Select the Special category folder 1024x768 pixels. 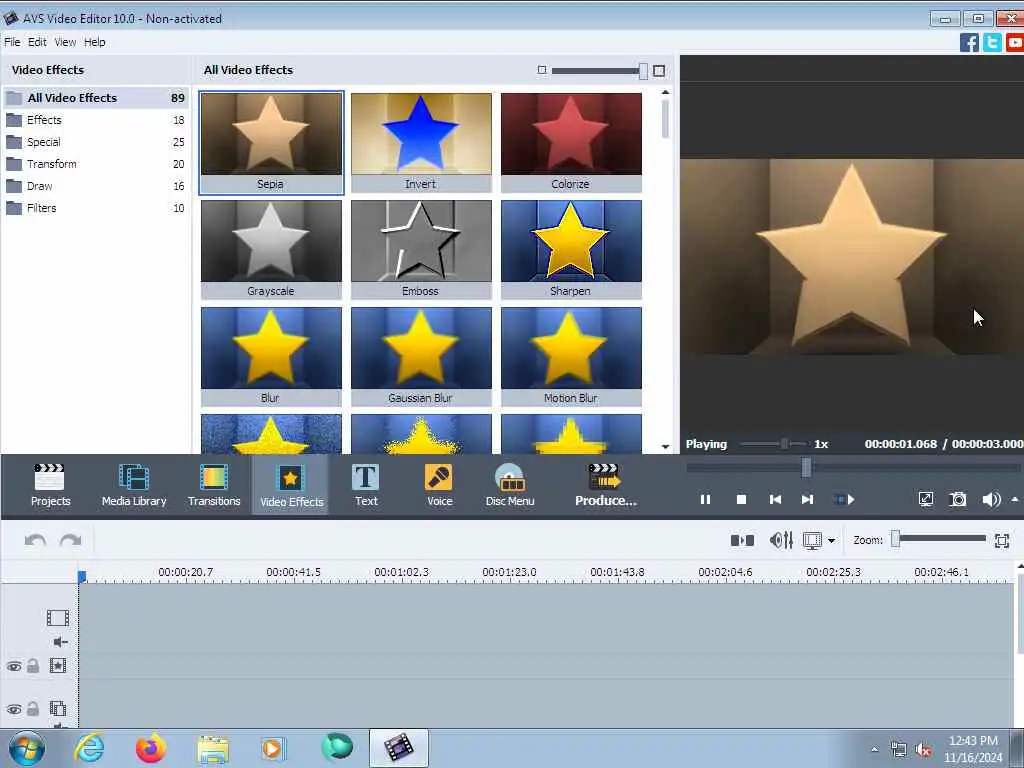point(96,142)
